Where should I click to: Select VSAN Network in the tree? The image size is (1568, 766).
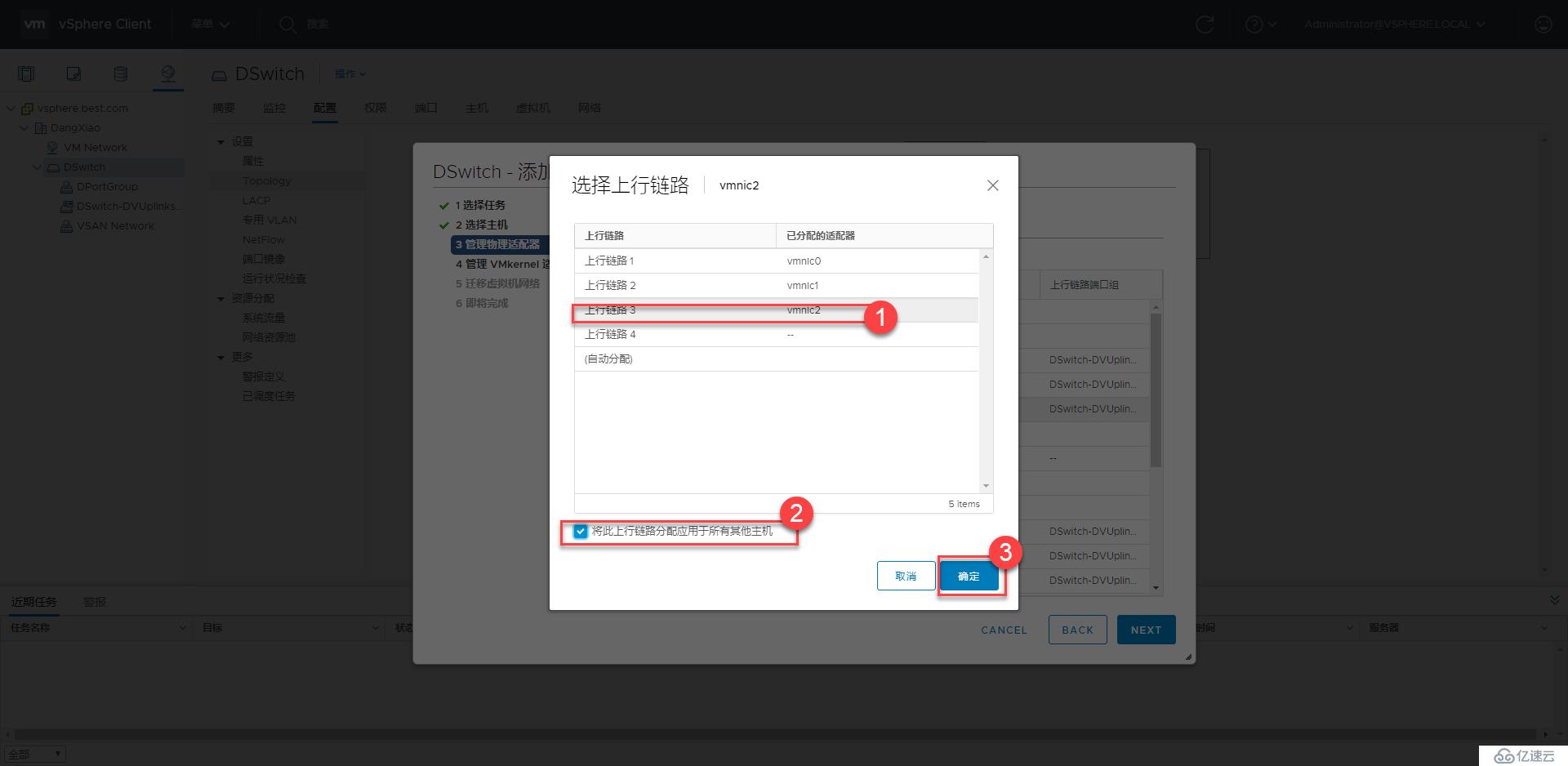coord(115,226)
